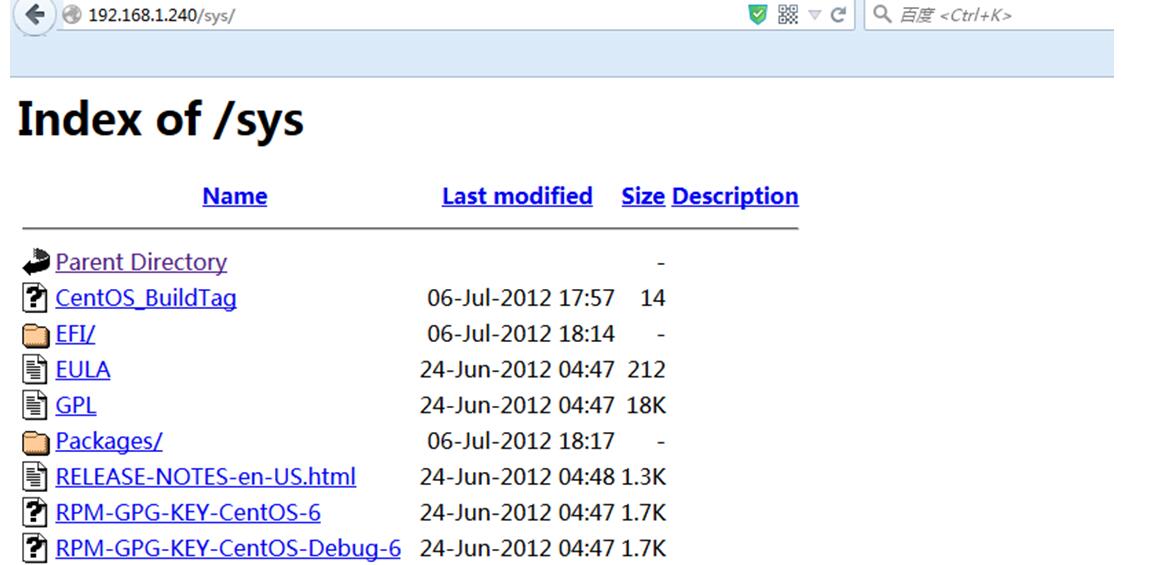Open the EULA file link
The width and height of the screenshot is (1172, 565).
tap(83, 370)
